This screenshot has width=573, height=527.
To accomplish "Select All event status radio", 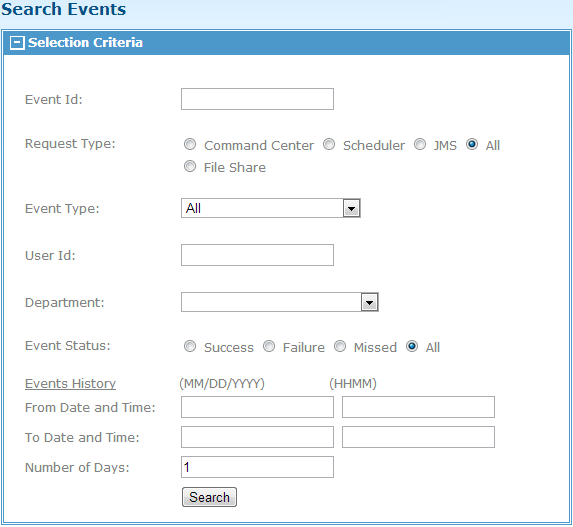I will coord(412,346).
